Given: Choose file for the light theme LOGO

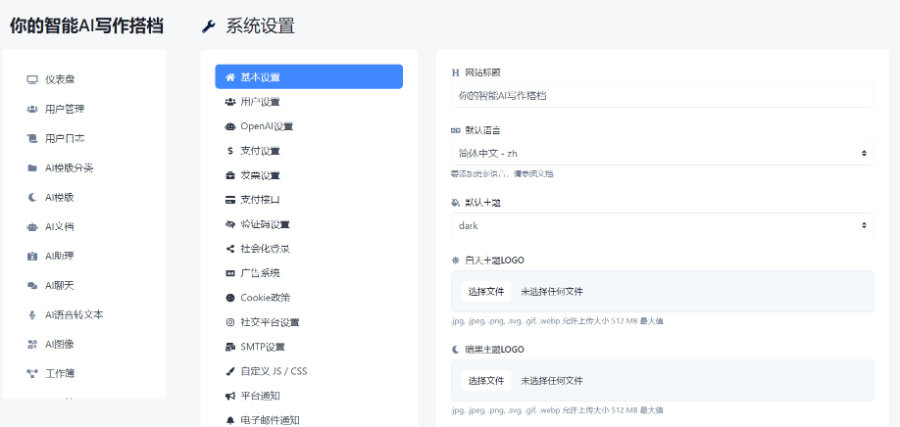Looking at the screenshot, I should [x=486, y=292].
